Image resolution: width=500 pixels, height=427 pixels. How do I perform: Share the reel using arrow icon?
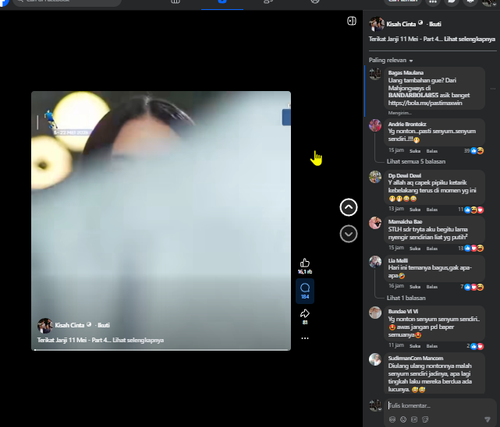pyautogui.click(x=305, y=313)
